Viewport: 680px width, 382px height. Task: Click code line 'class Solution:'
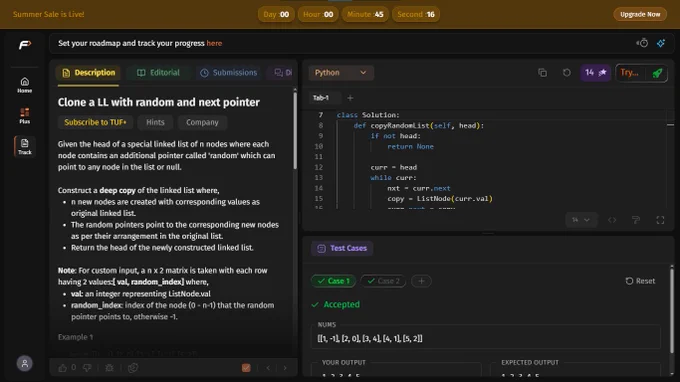(368, 115)
